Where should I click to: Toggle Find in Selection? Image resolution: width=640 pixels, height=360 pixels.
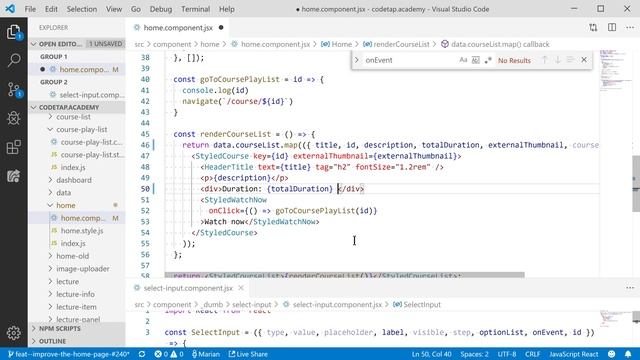coord(571,60)
